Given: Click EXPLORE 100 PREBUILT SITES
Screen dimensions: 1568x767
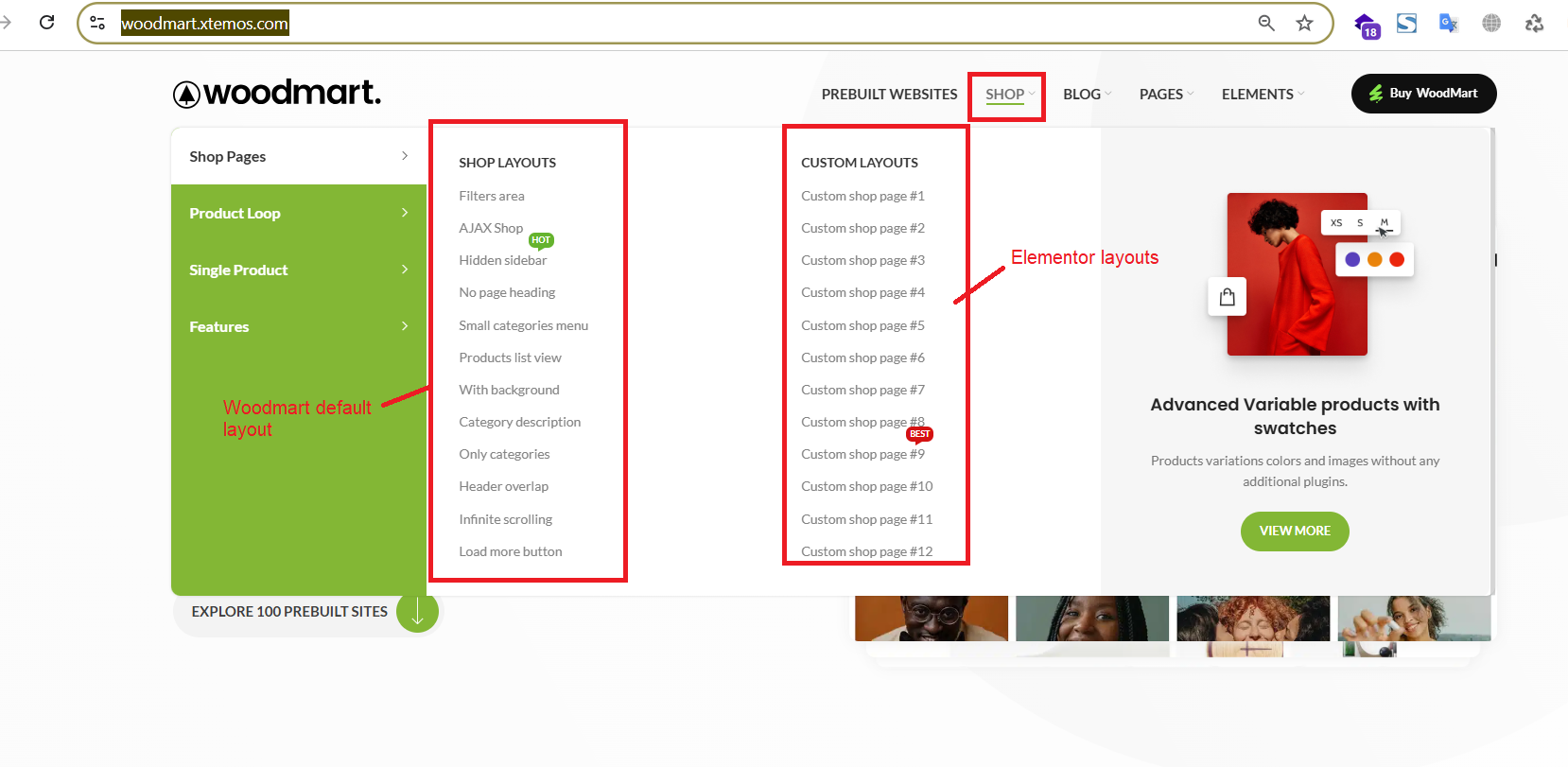Looking at the screenshot, I should pyautogui.click(x=289, y=612).
